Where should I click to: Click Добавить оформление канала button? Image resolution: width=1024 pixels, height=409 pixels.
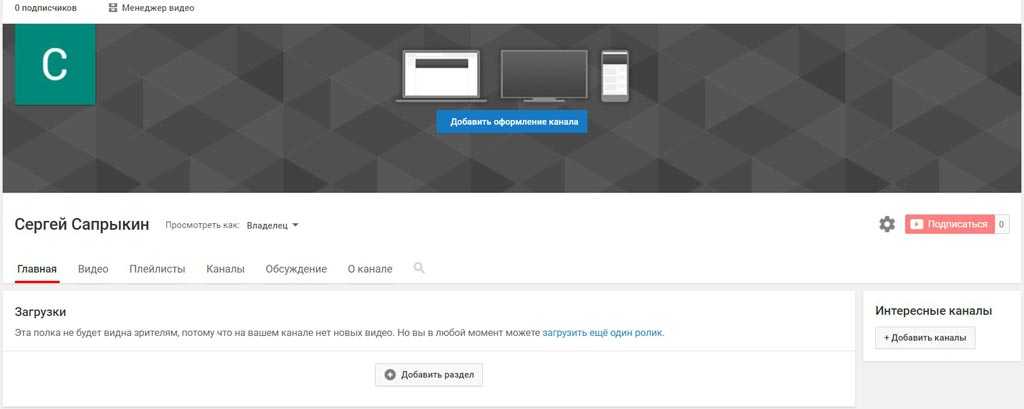[512, 122]
